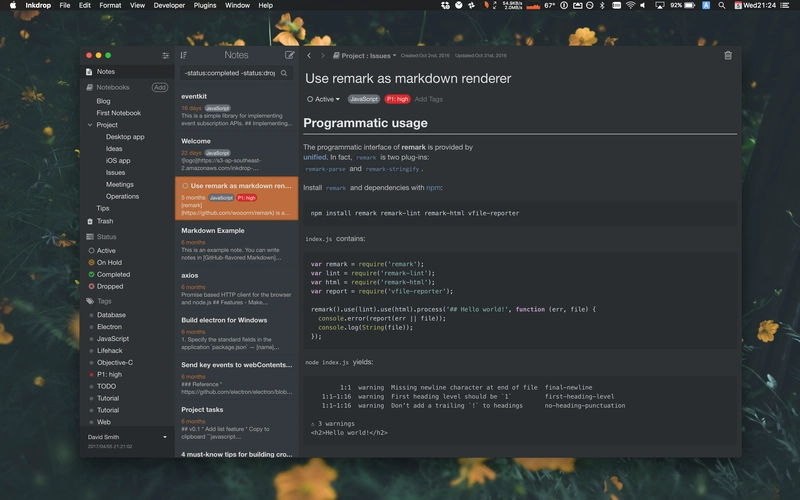The height and width of the screenshot is (500, 800).
Task: Open the Help menu
Action: click(265, 5)
